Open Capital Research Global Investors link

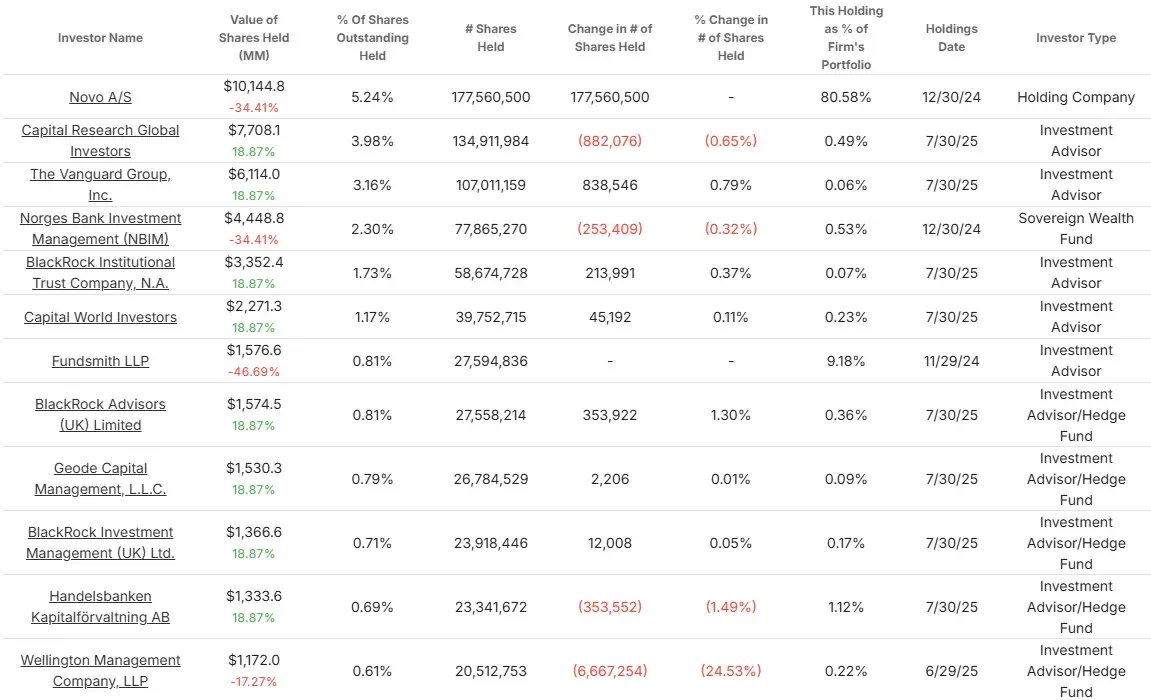tap(100, 140)
